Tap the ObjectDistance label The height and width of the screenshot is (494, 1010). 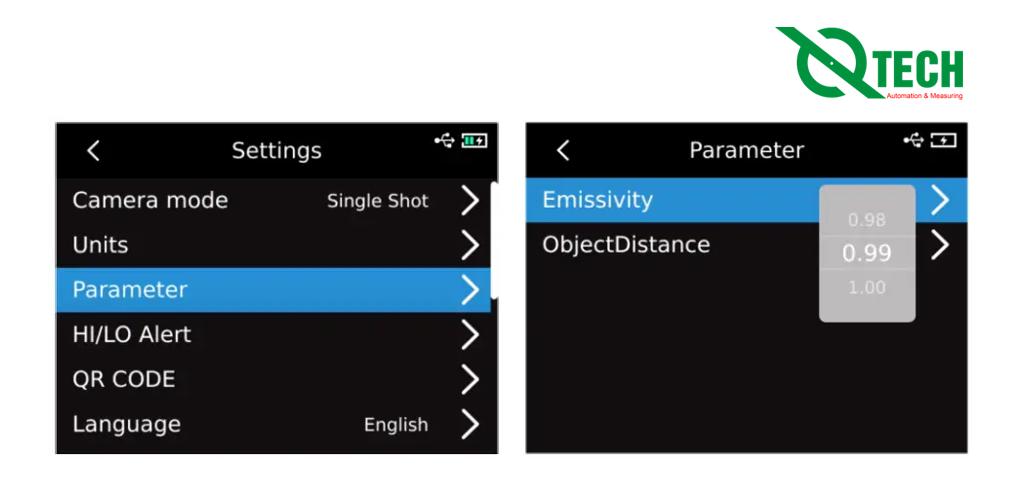(626, 245)
